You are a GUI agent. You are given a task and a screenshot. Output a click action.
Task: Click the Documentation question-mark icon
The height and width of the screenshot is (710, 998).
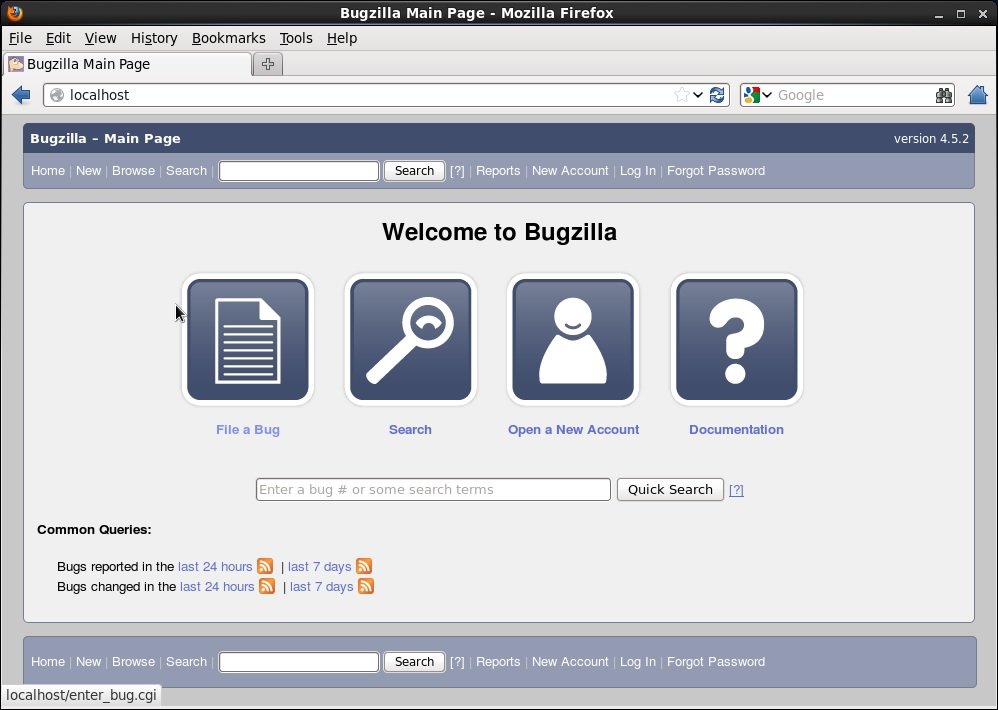736,339
